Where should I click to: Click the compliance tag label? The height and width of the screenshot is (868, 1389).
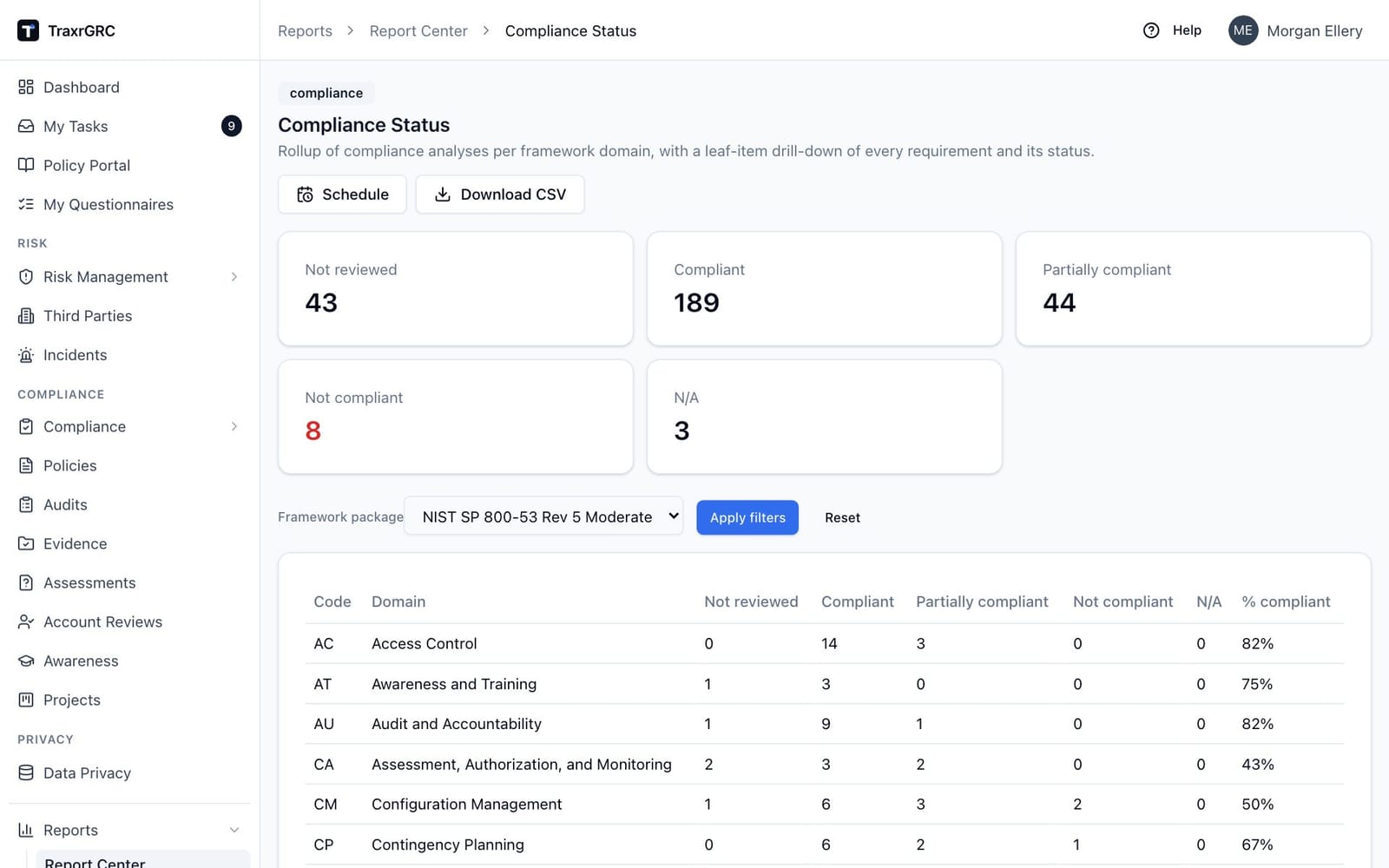(326, 93)
